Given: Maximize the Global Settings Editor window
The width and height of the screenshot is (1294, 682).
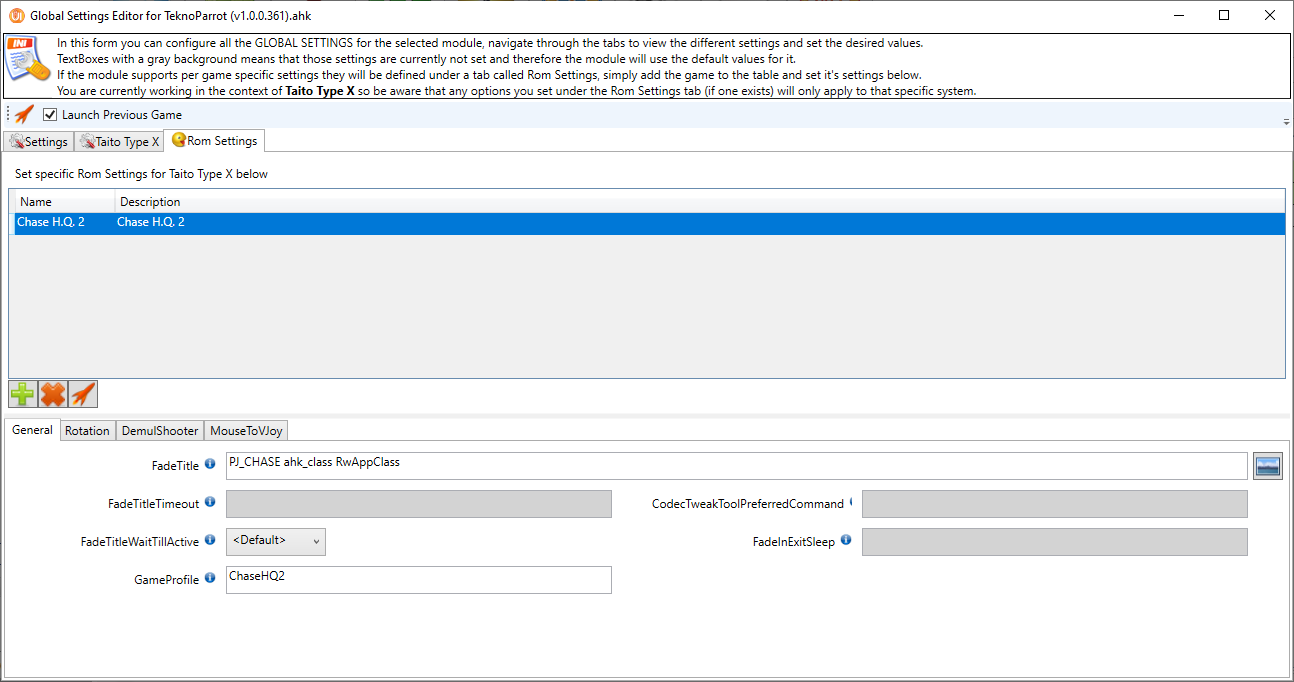Looking at the screenshot, I should (1224, 15).
